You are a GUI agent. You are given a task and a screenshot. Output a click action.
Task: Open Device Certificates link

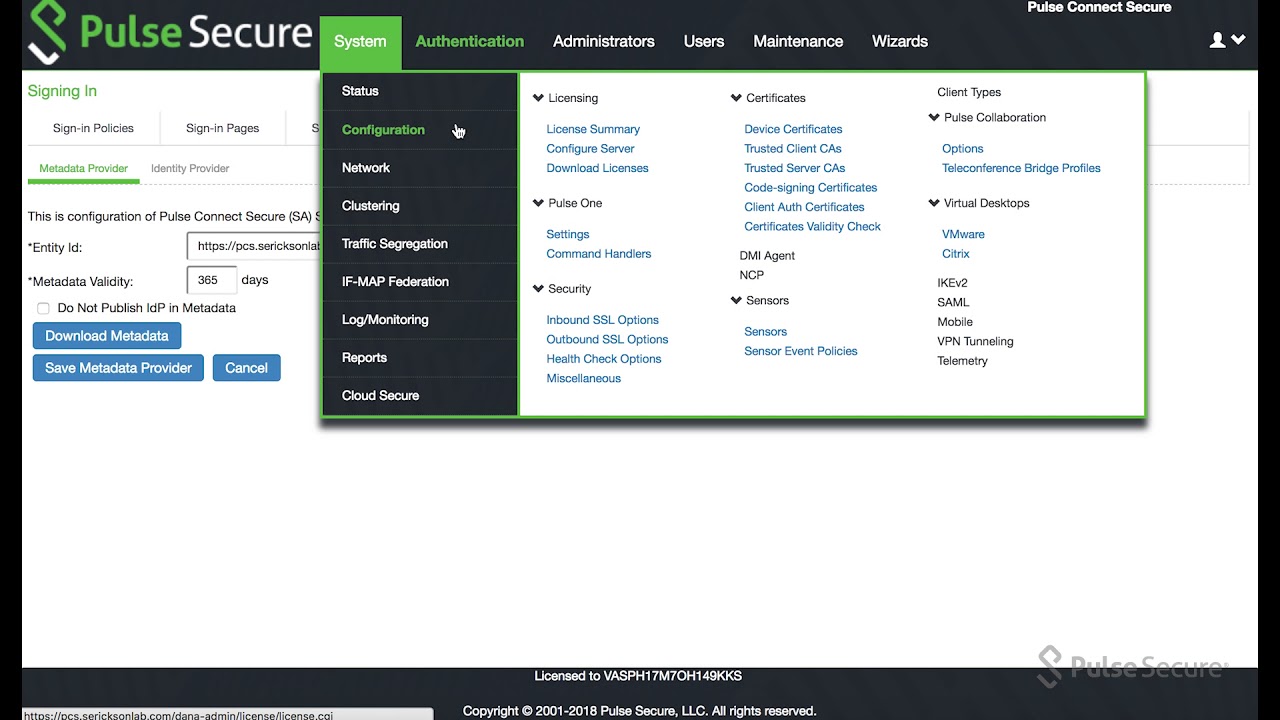pos(793,129)
